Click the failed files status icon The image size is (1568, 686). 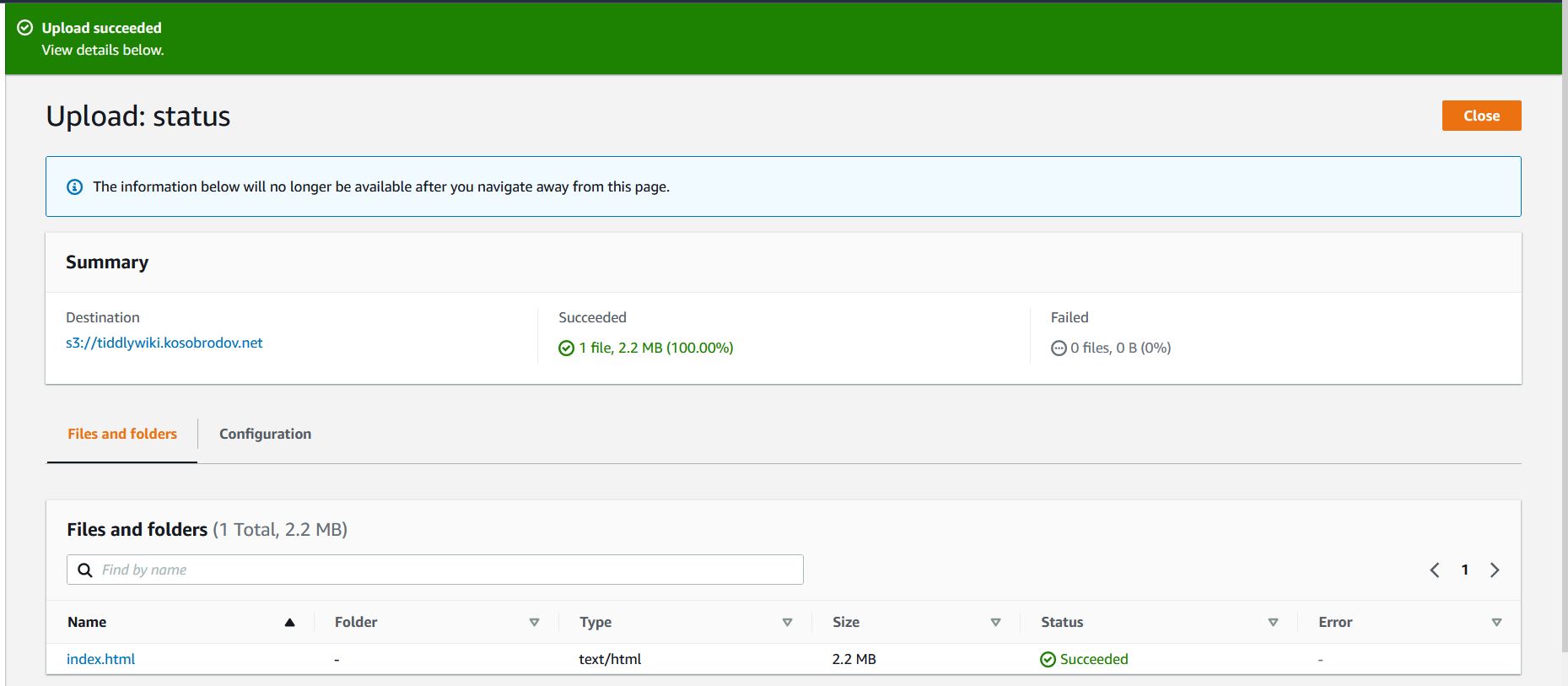coord(1059,348)
